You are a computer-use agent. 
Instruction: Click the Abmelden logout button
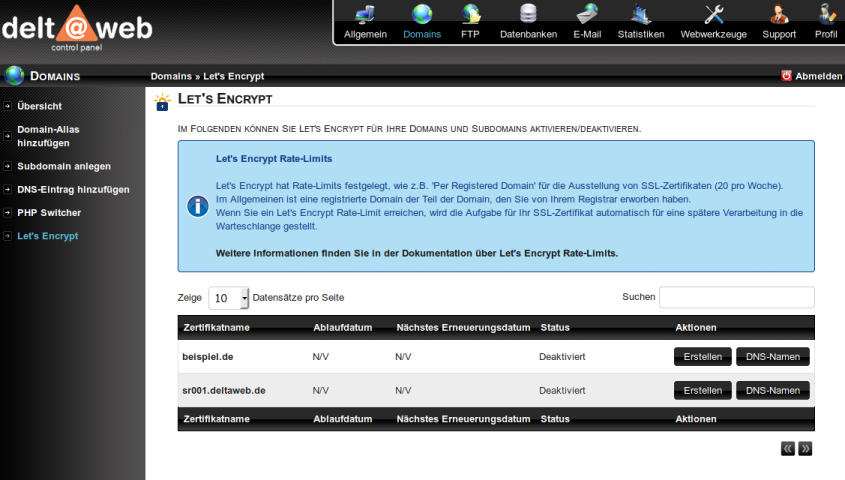point(811,76)
